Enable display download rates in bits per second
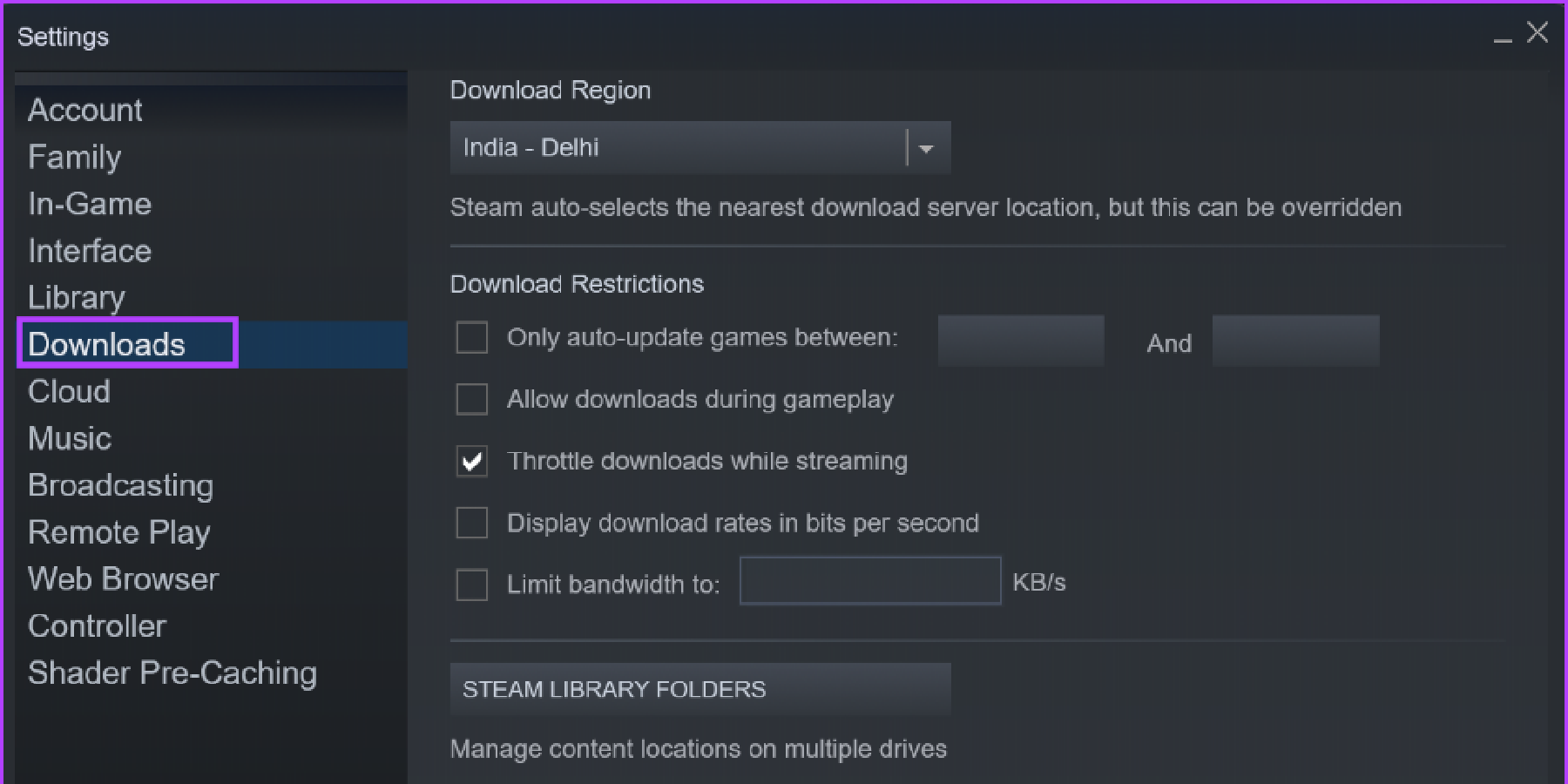Viewport: 1568px width, 784px height. click(x=472, y=524)
